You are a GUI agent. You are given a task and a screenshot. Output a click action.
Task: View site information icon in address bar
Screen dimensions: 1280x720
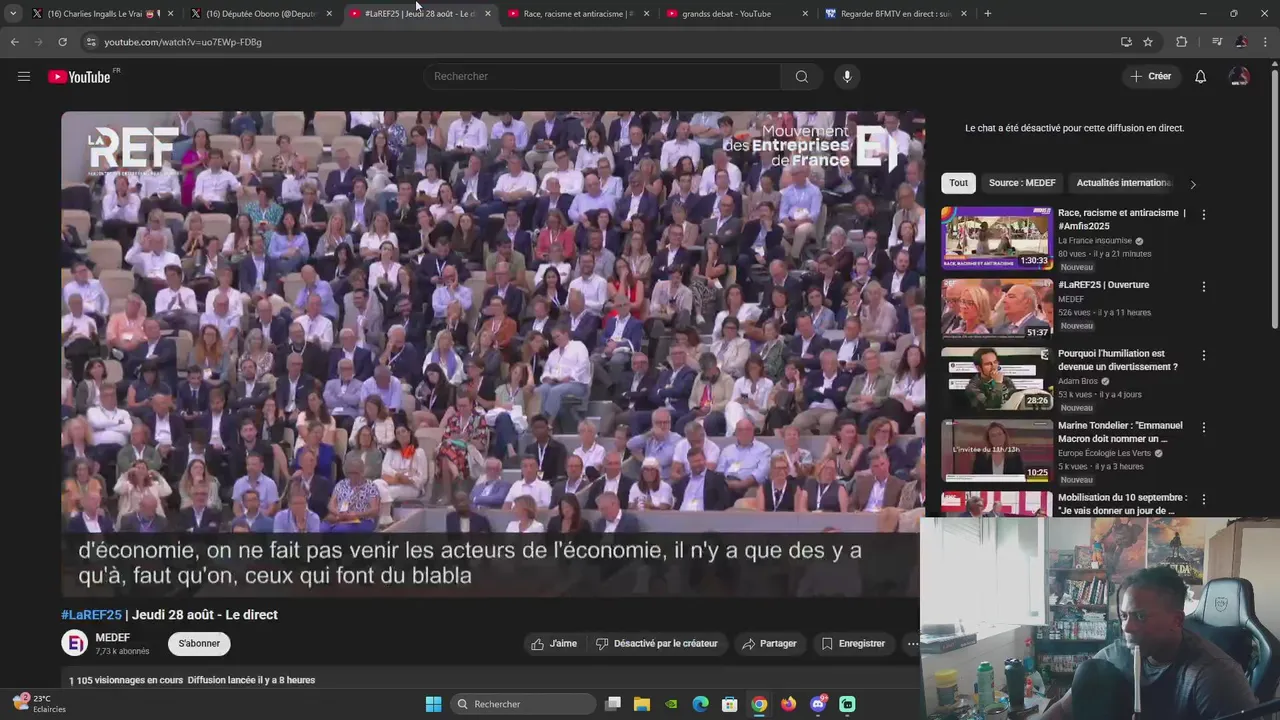[91, 42]
